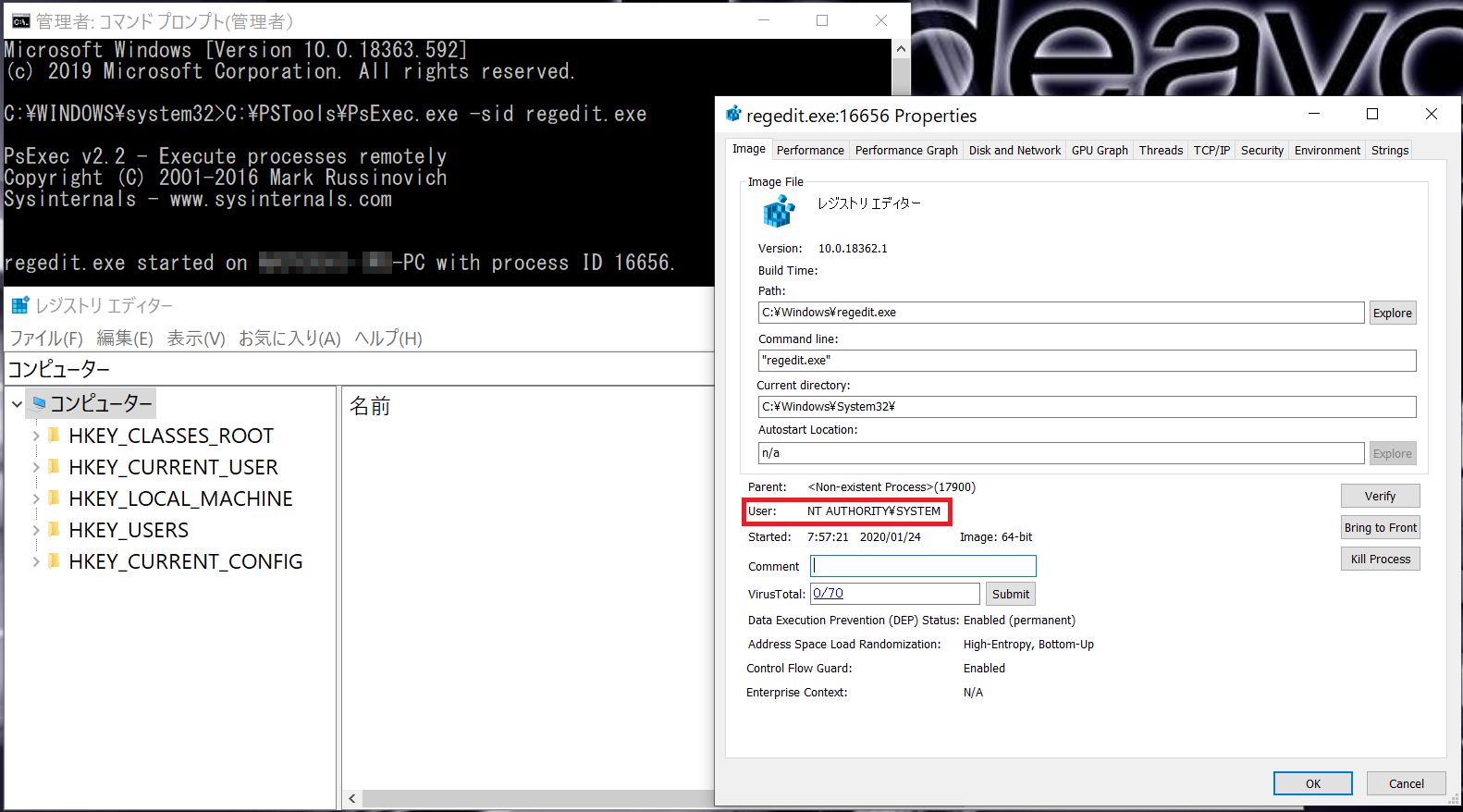This screenshot has width=1463, height=812.
Task: Click command prompt scrollbar up arrow
Action: (x=901, y=48)
